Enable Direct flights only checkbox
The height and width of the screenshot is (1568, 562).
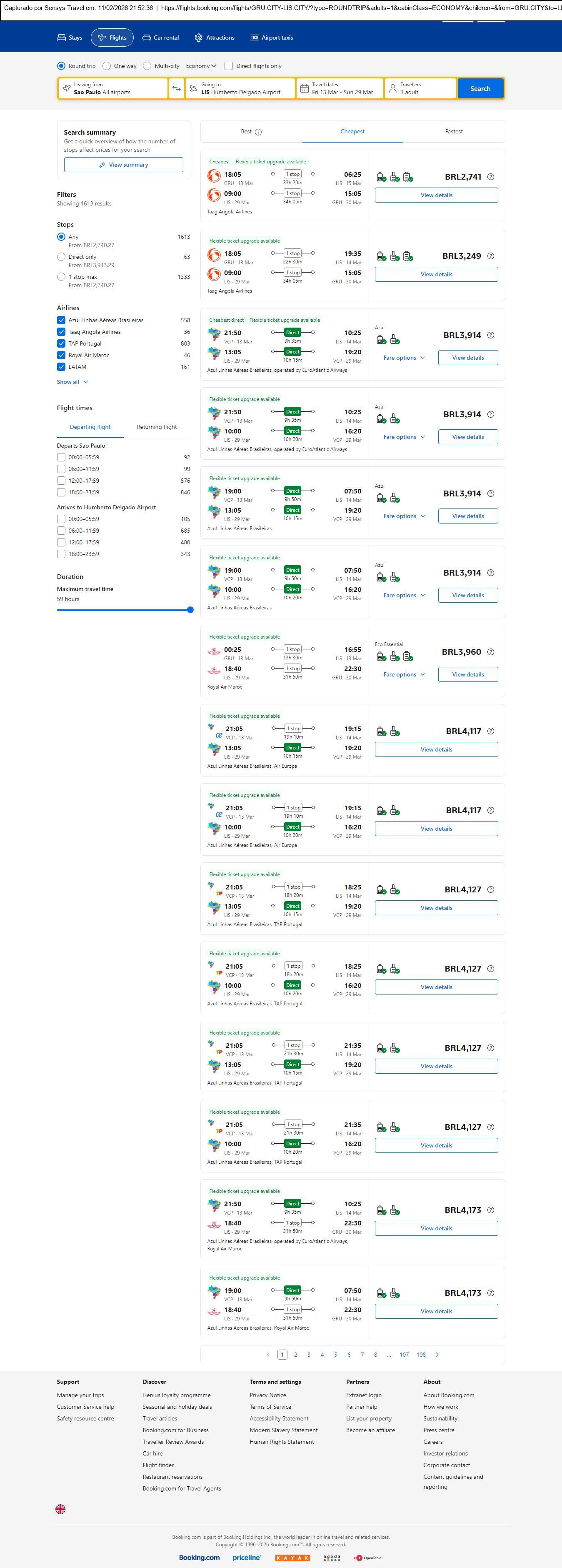tap(229, 66)
